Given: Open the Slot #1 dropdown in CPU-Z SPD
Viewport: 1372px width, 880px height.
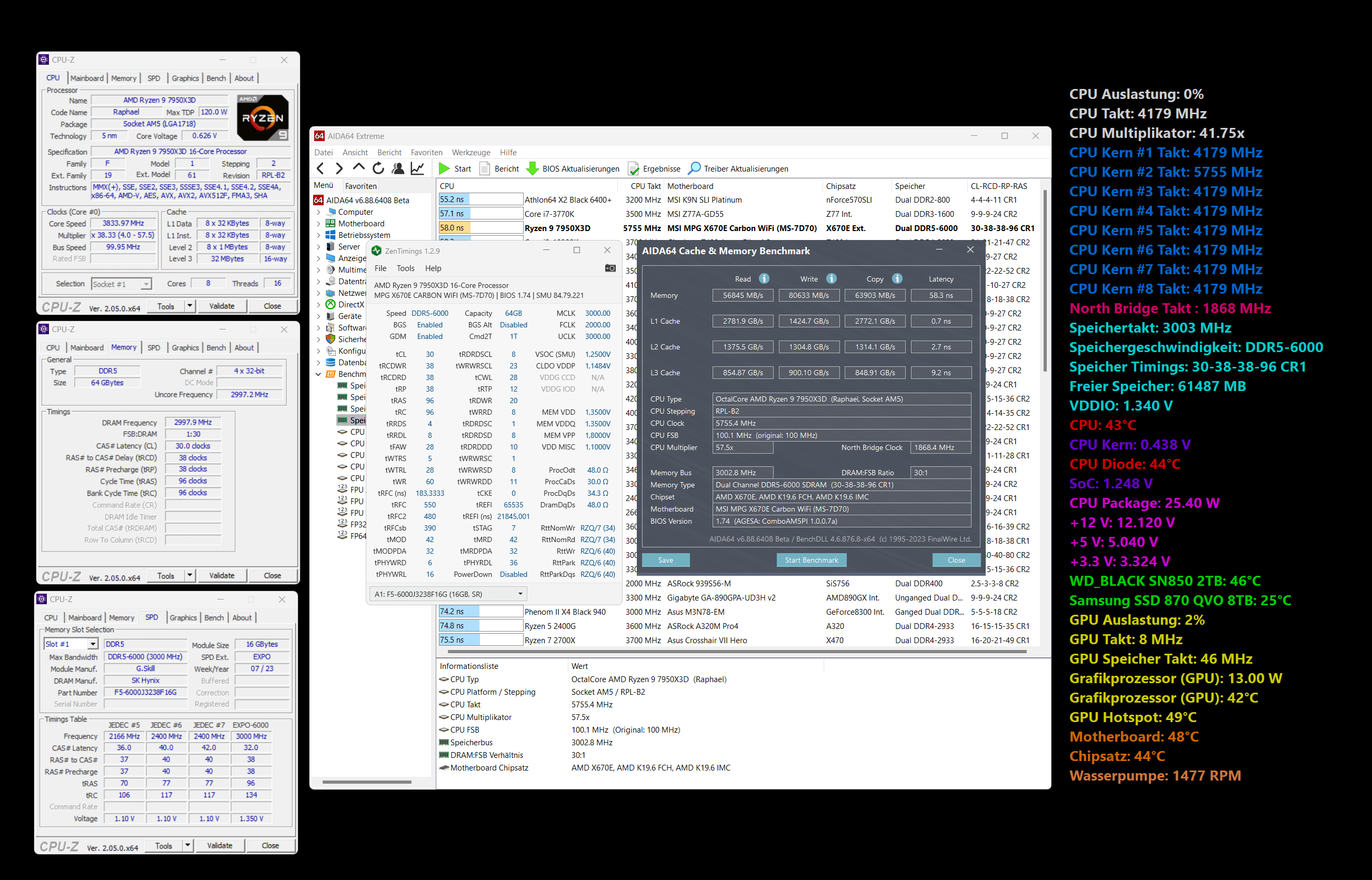Looking at the screenshot, I should 93,645.
